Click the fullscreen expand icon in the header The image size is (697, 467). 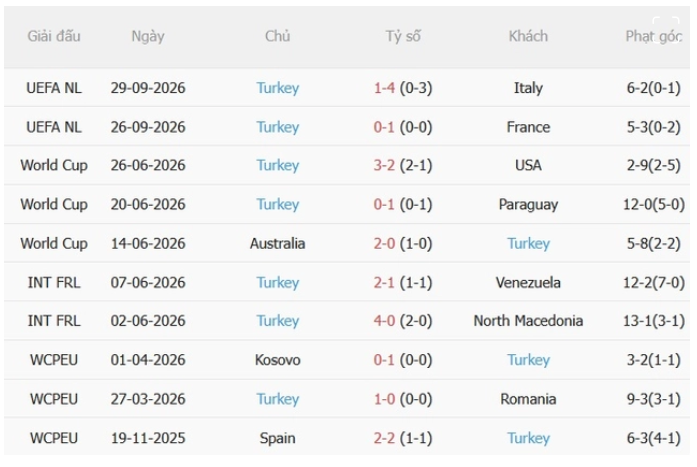665,30
